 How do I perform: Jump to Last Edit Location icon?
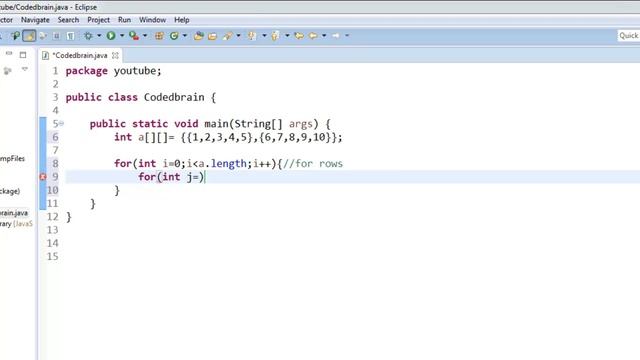(x=299, y=36)
